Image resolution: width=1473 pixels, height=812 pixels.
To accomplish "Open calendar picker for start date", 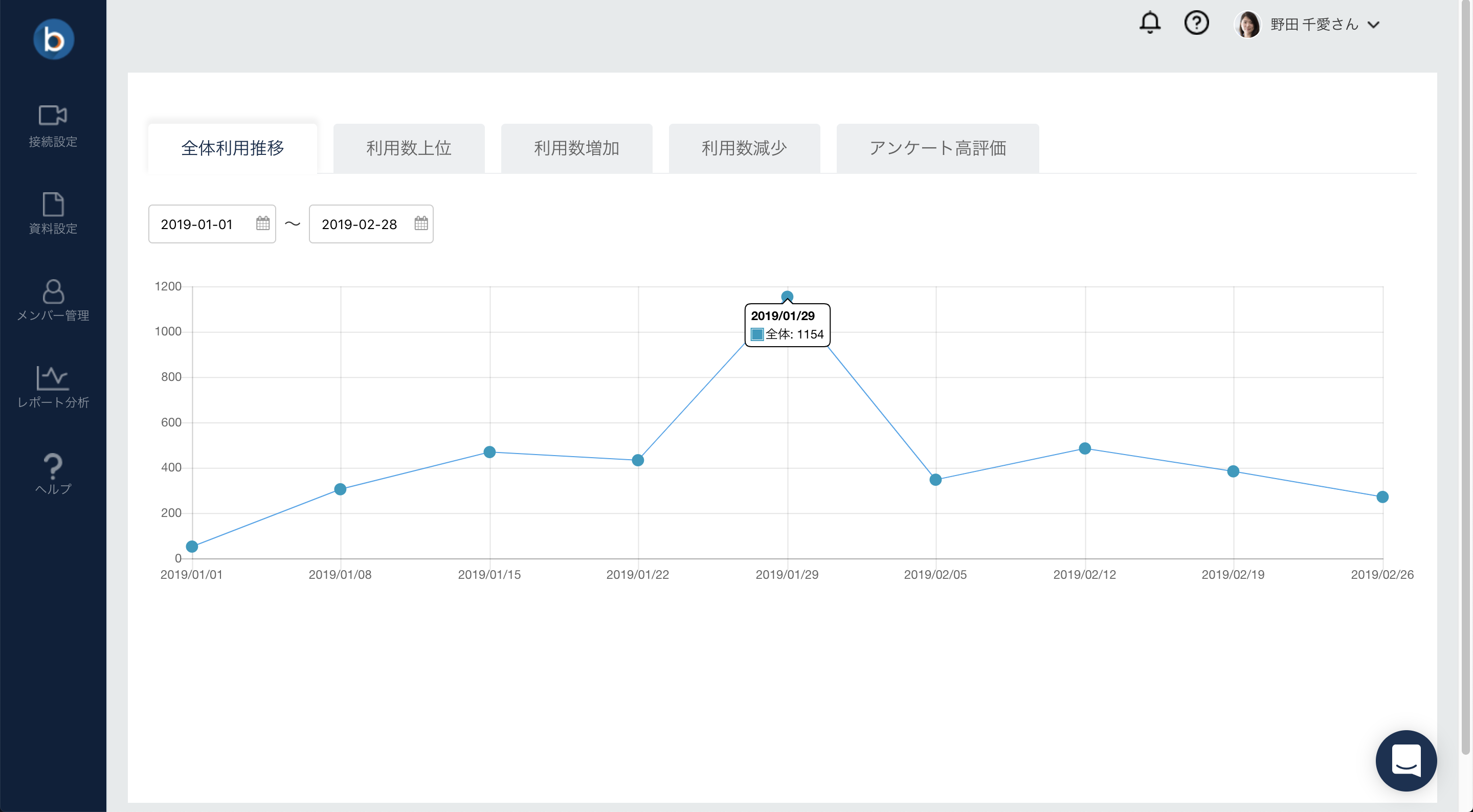I will pyautogui.click(x=262, y=223).
